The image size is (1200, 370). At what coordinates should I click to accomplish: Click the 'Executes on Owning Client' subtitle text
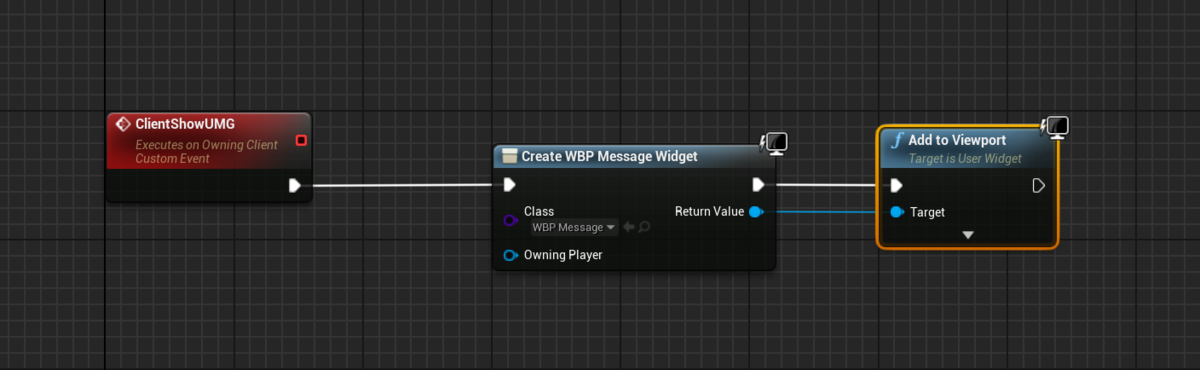[x=206, y=145]
